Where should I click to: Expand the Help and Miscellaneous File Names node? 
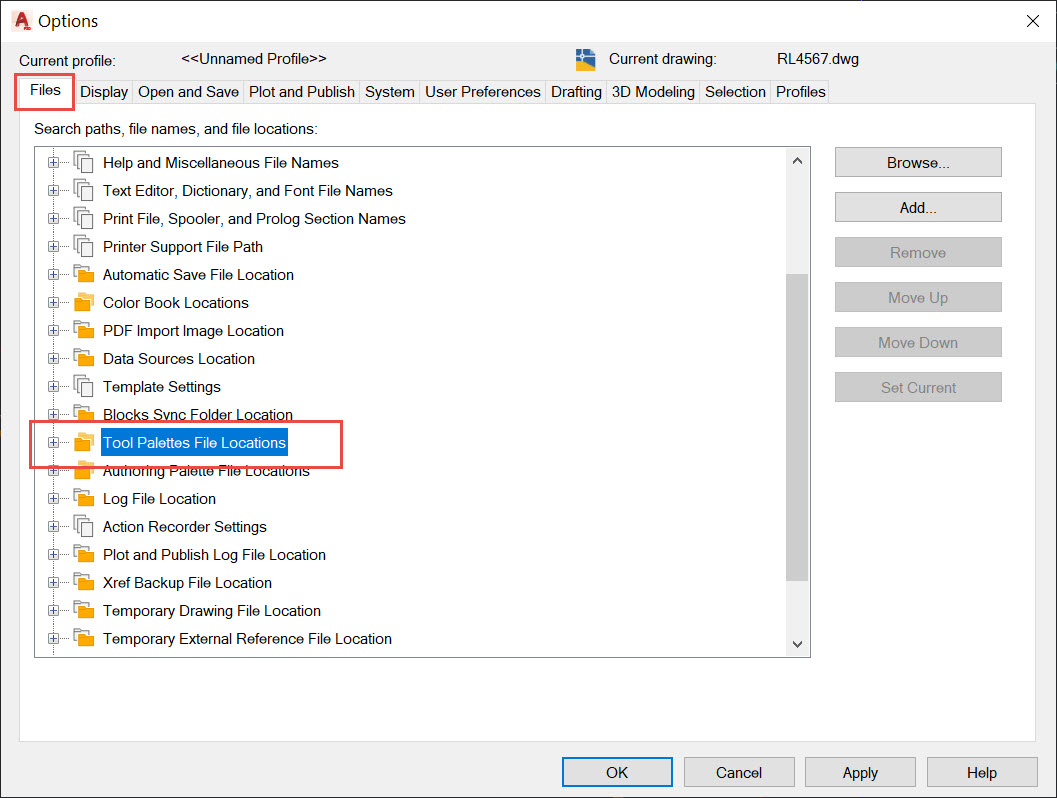pyautogui.click(x=52, y=162)
